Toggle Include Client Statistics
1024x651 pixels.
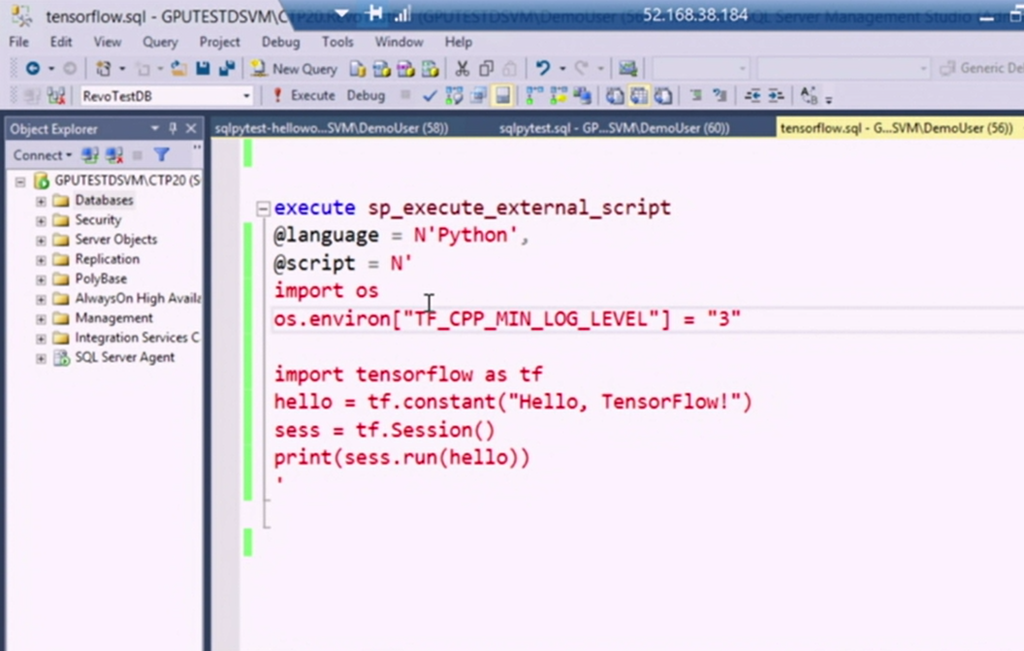pyautogui.click(x=582, y=96)
